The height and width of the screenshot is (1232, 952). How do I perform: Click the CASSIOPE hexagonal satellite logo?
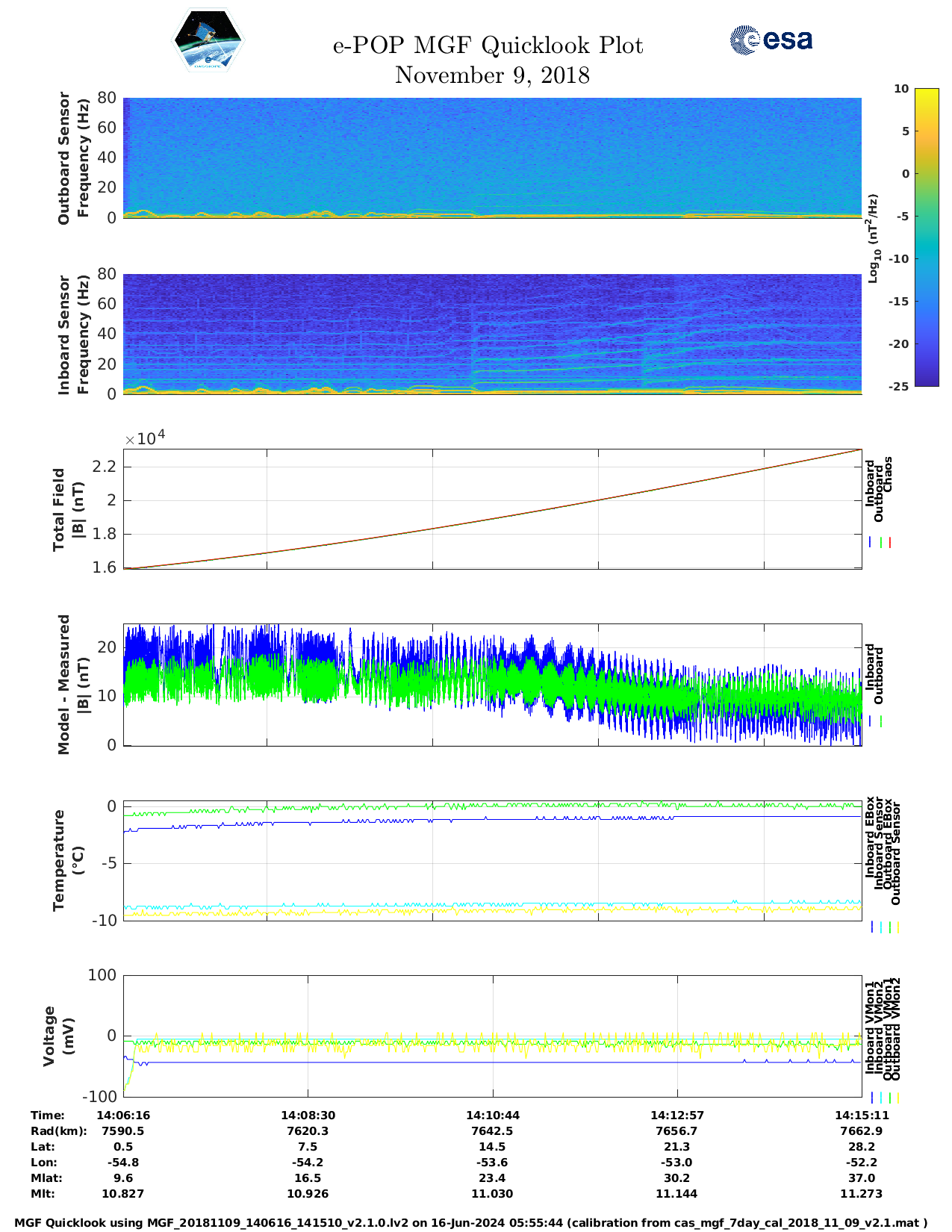click(x=208, y=40)
